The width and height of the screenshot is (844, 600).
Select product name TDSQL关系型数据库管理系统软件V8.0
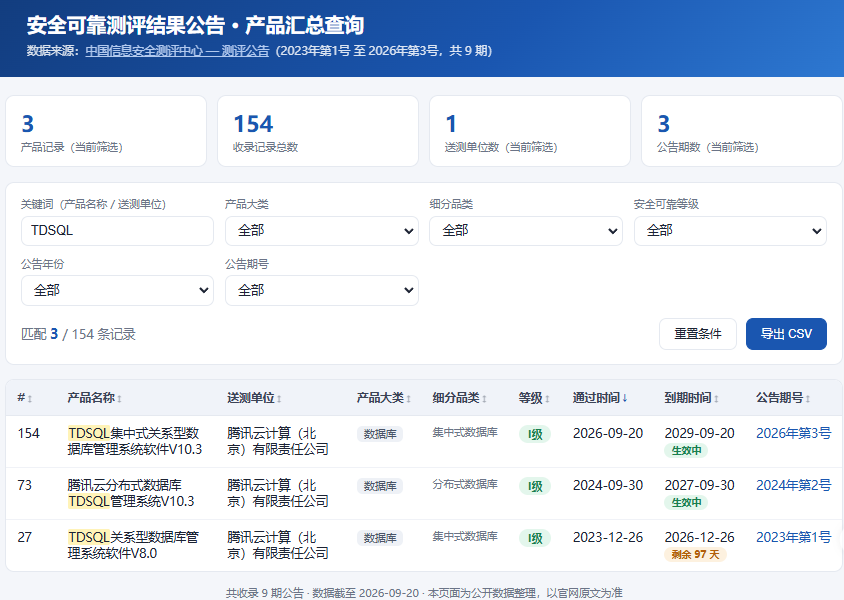point(133,545)
